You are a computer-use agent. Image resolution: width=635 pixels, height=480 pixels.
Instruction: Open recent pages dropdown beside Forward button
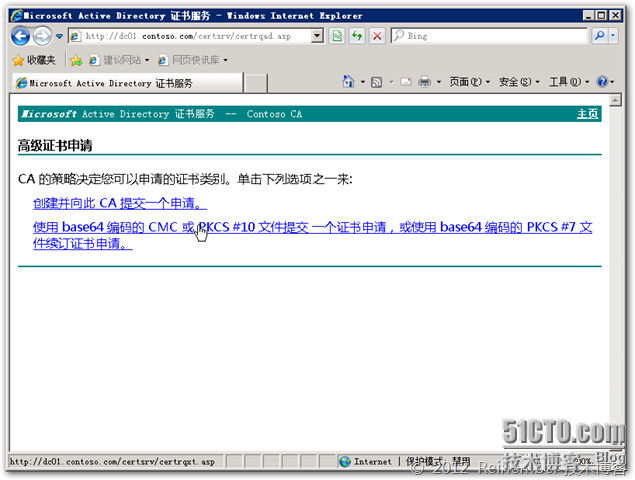coord(59,36)
